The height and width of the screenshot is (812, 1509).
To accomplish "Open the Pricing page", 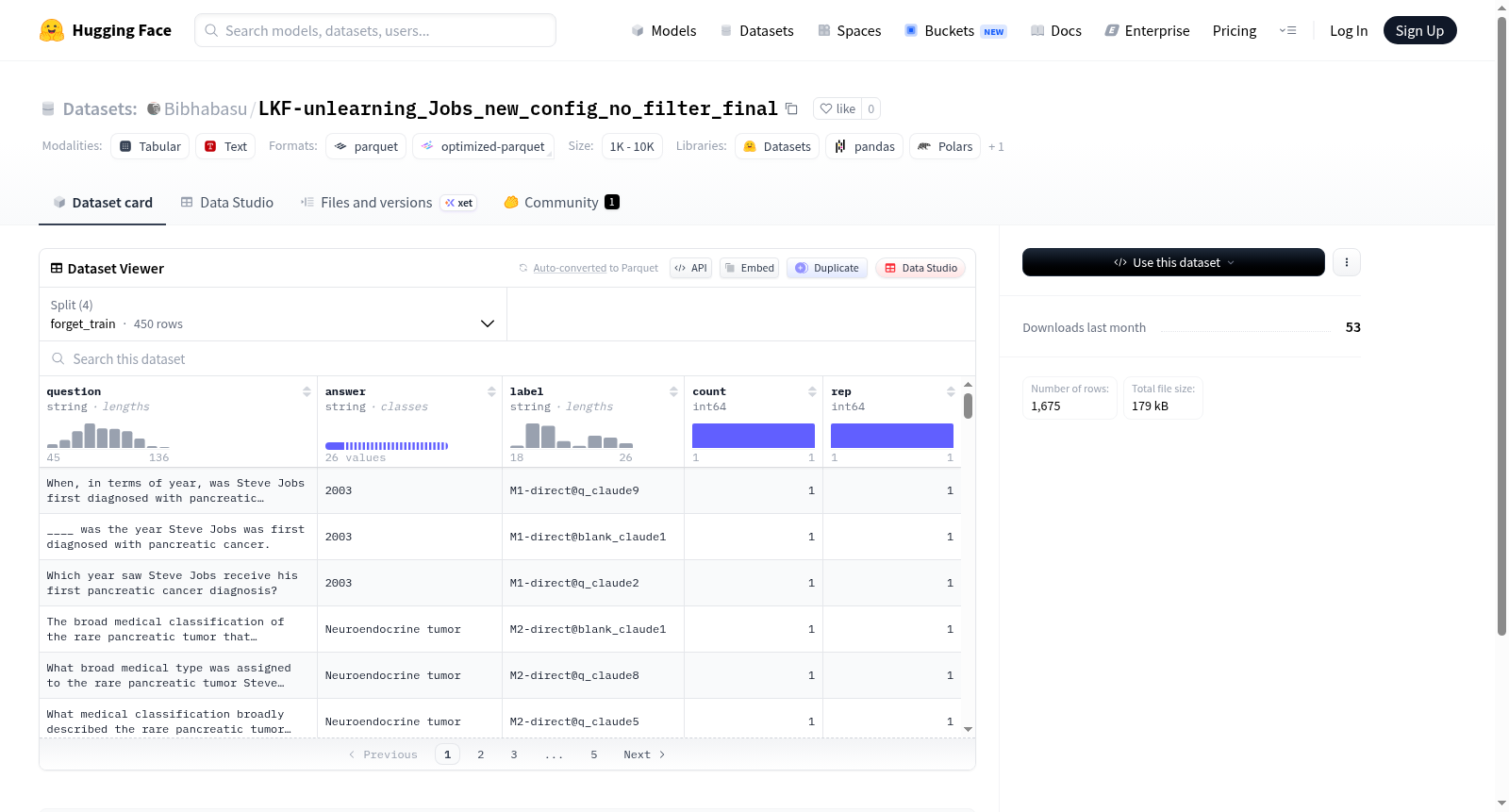I will point(1235,31).
